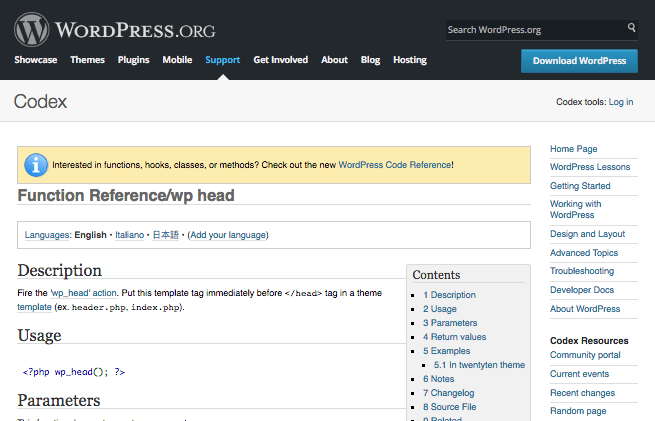Image resolution: width=655 pixels, height=421 pixels.
Task: Jump to 3 Parameters in Contents
Action: (x=450, y=323)
